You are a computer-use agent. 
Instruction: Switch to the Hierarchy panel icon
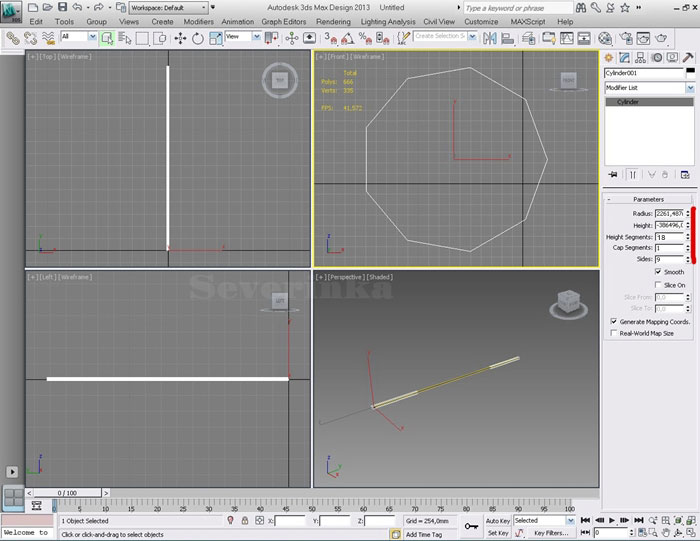tap(640, 58)
